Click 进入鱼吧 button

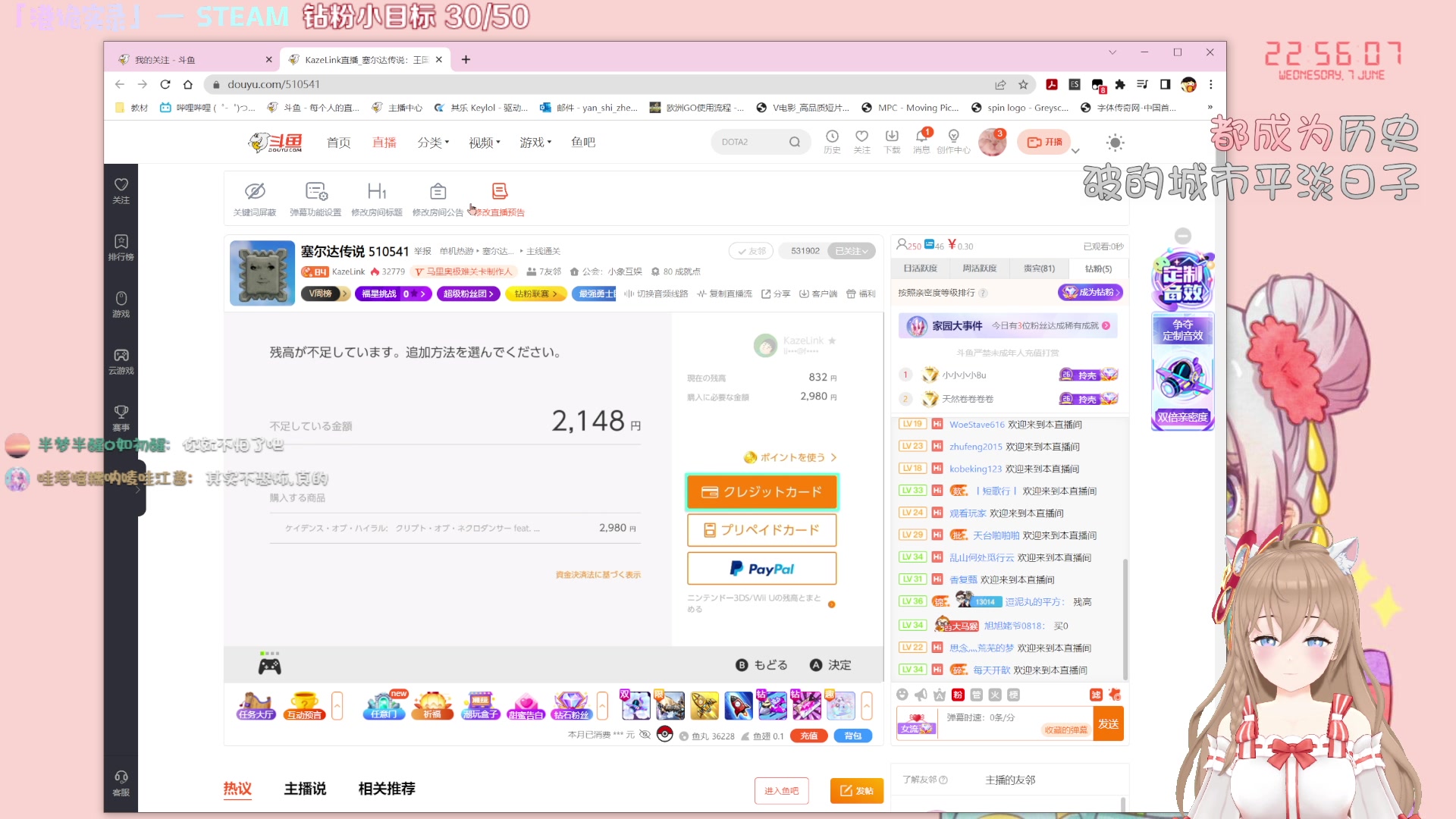781,791
